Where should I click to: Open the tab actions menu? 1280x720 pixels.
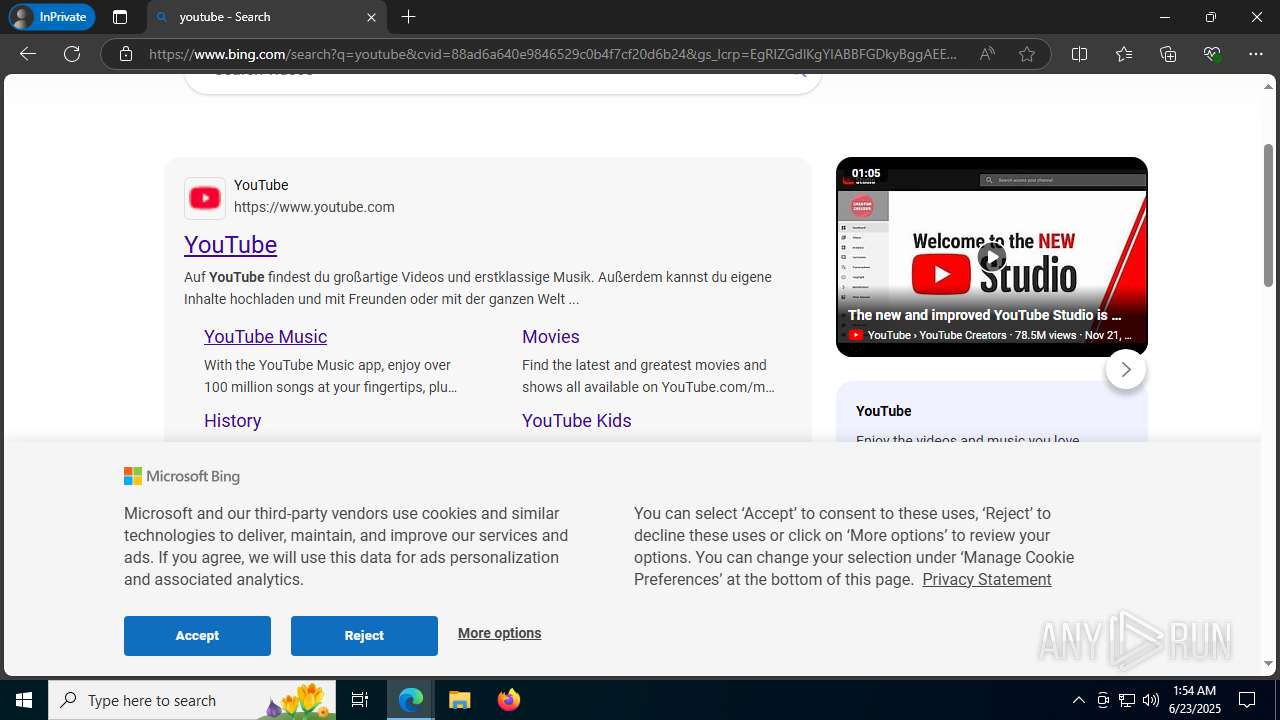[x=120, y=17]
